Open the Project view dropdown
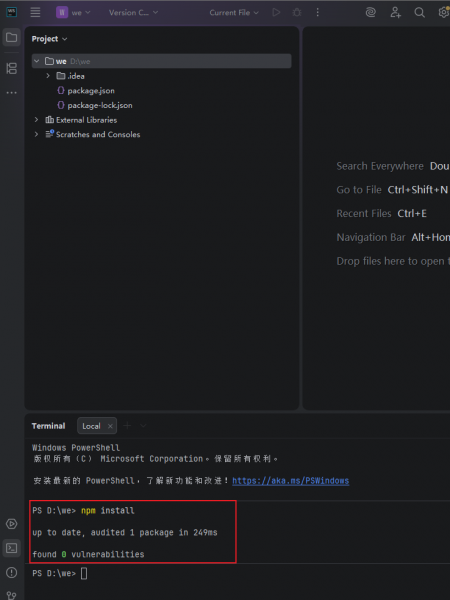Screen dimensions: 450x600 click(49, 39)
